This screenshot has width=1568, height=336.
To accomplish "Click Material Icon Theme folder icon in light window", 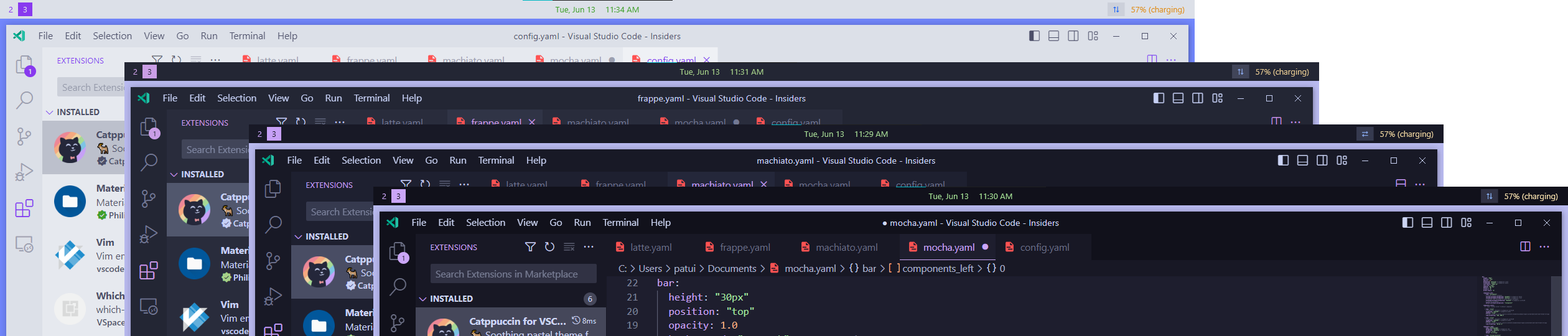I will click(x=70, y=202).
